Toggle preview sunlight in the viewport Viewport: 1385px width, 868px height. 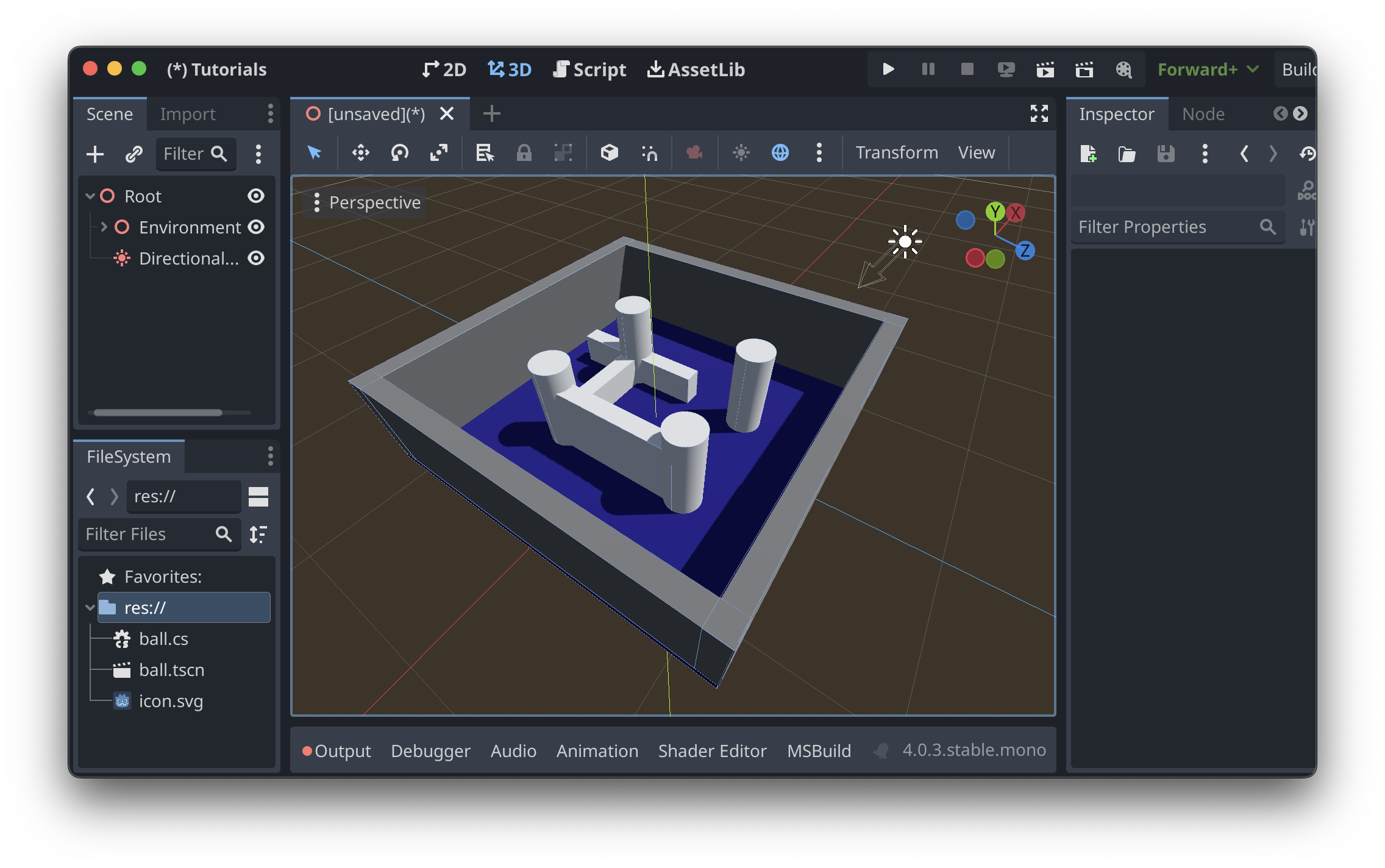tap(741, 152)
